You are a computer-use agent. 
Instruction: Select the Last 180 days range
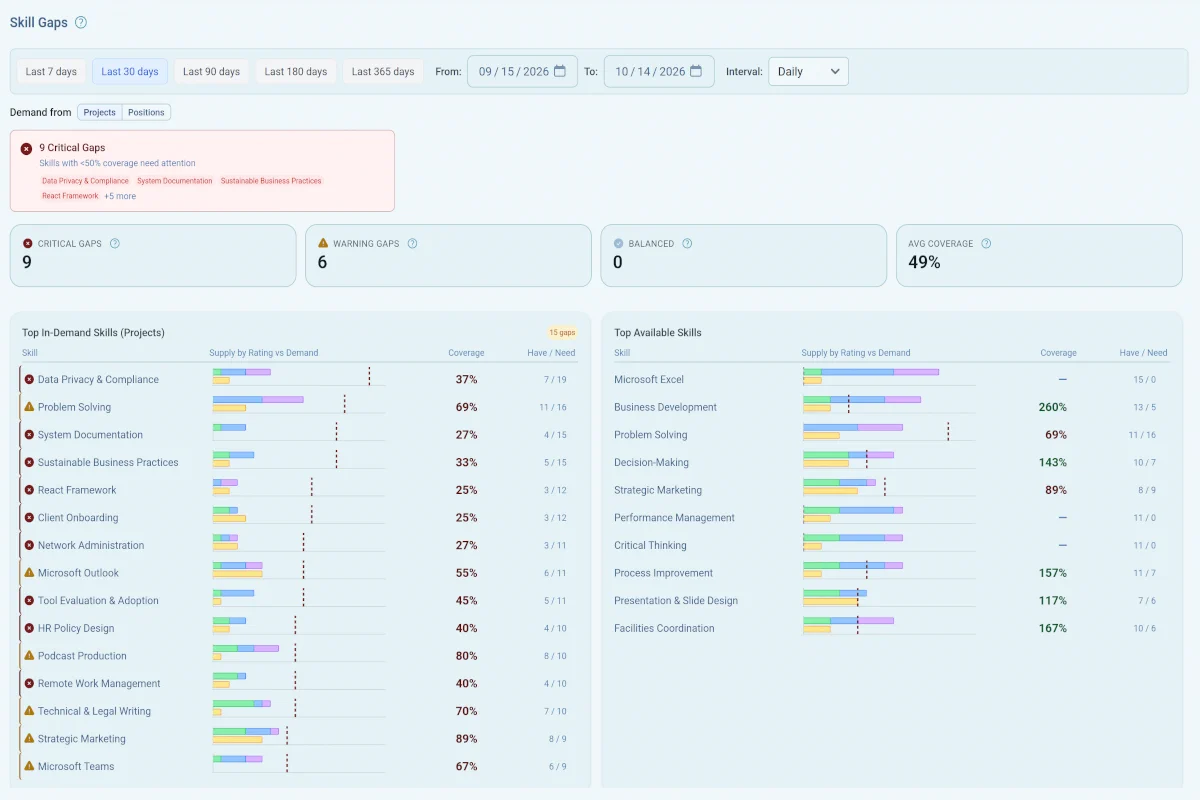(x=296, y=71)
